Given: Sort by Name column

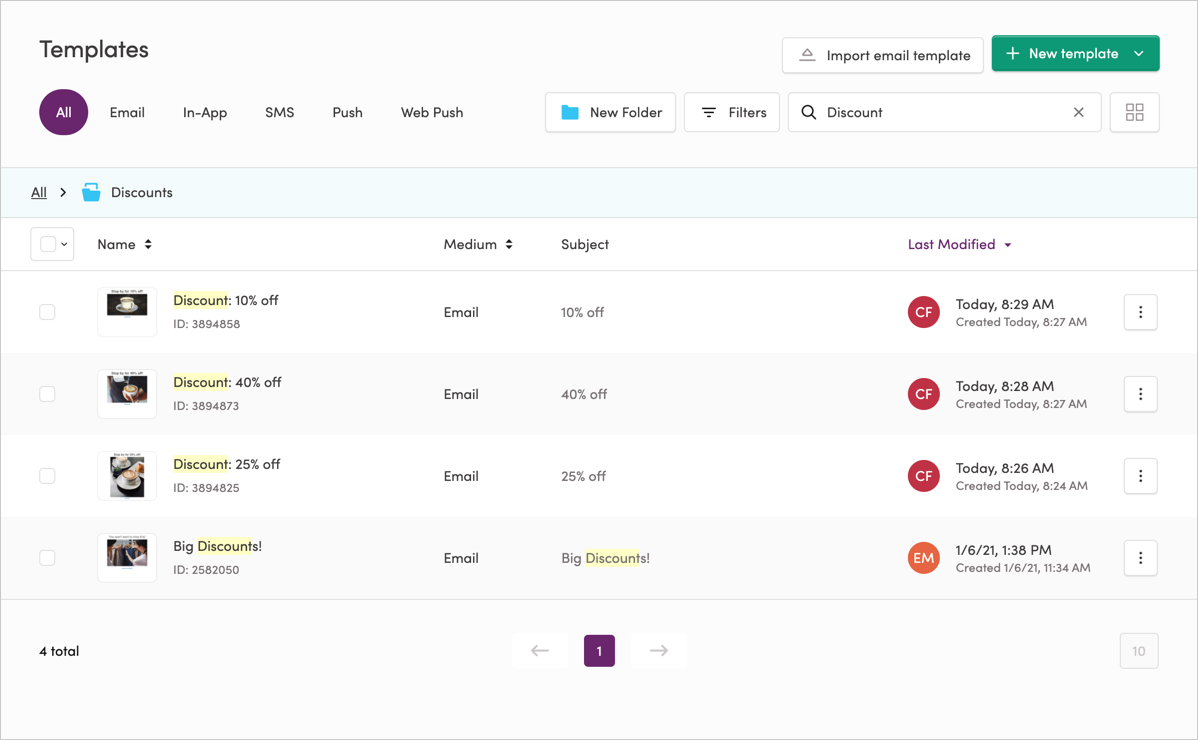Looking at the screenshot, I should click(x=125, y=244).
